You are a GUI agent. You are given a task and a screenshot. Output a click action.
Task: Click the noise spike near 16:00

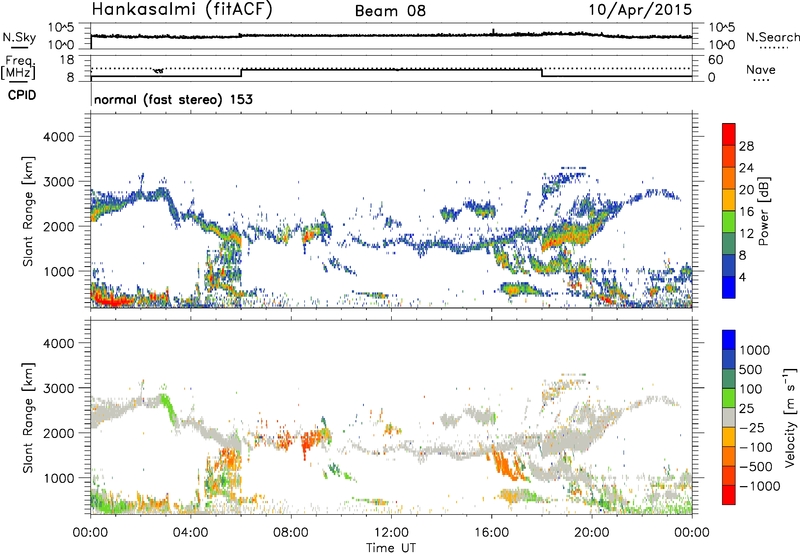pos(493,32)
